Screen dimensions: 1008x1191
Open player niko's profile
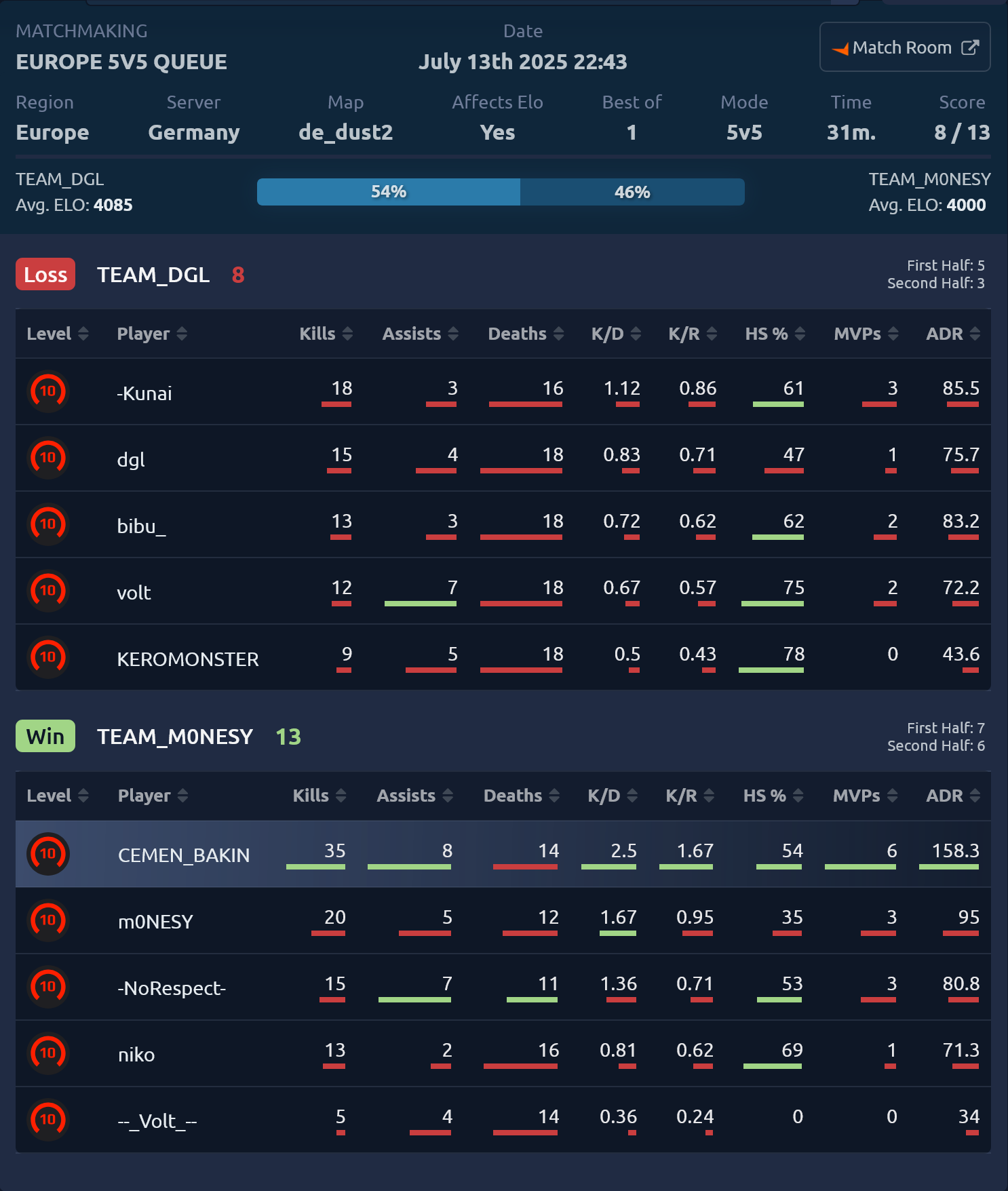coord(136,1055)
